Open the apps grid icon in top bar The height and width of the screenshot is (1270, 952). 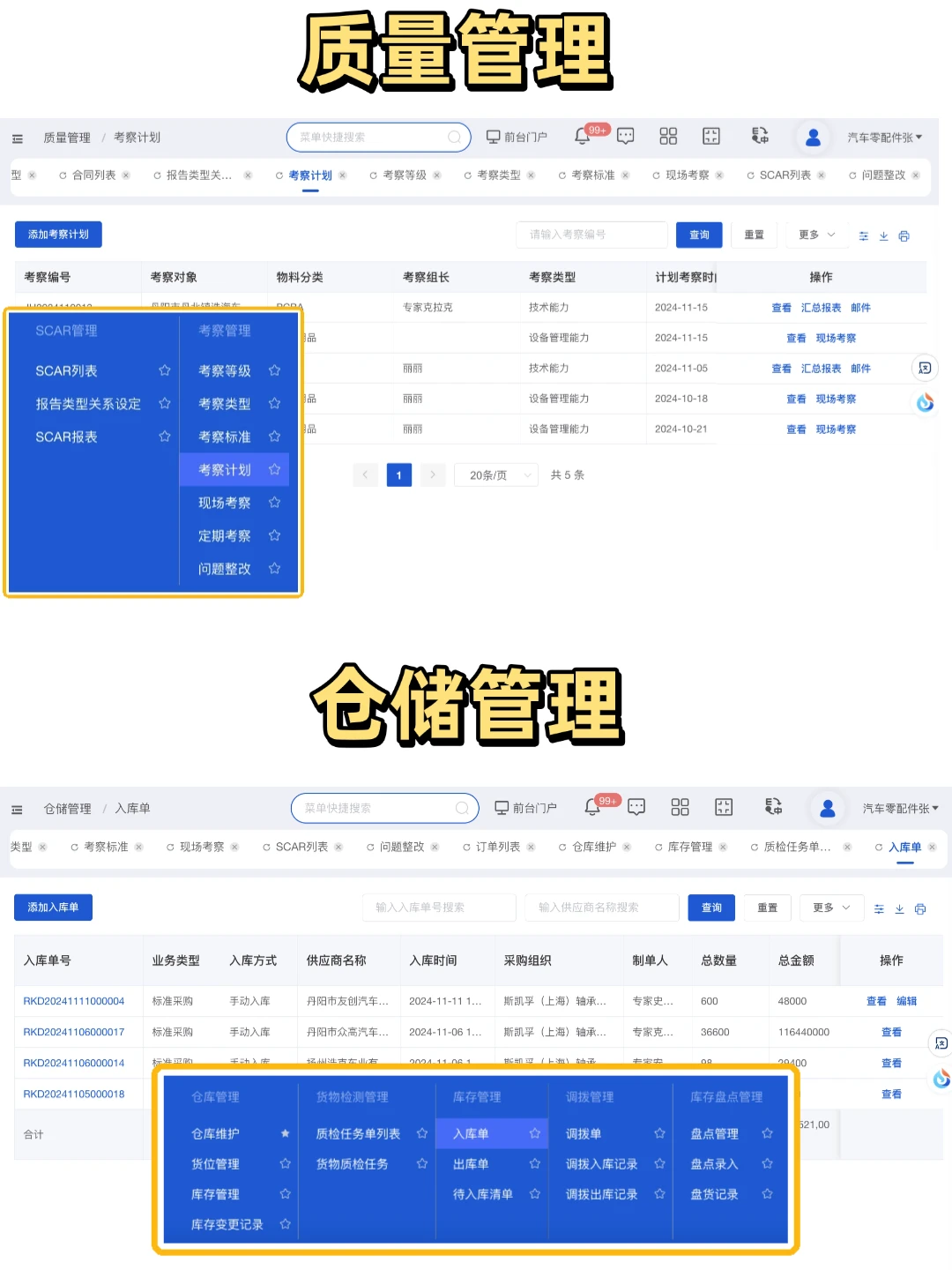[668, 136]
